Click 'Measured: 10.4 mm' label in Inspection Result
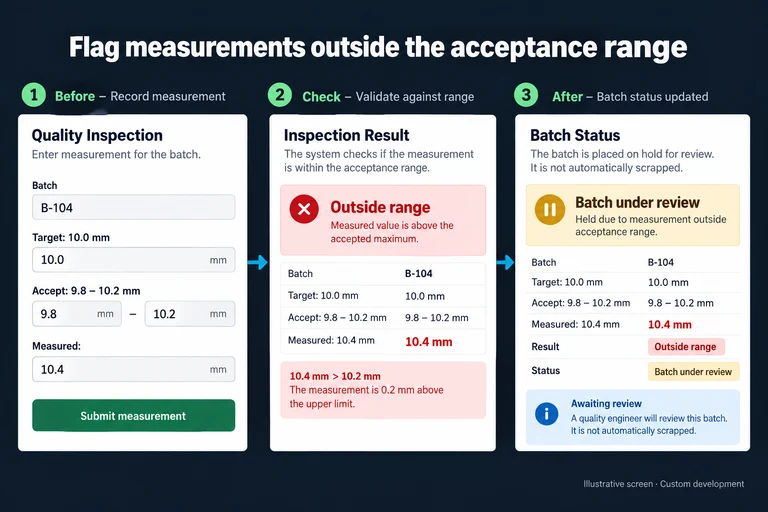This screenshot has width=768, height=512. 331,340
